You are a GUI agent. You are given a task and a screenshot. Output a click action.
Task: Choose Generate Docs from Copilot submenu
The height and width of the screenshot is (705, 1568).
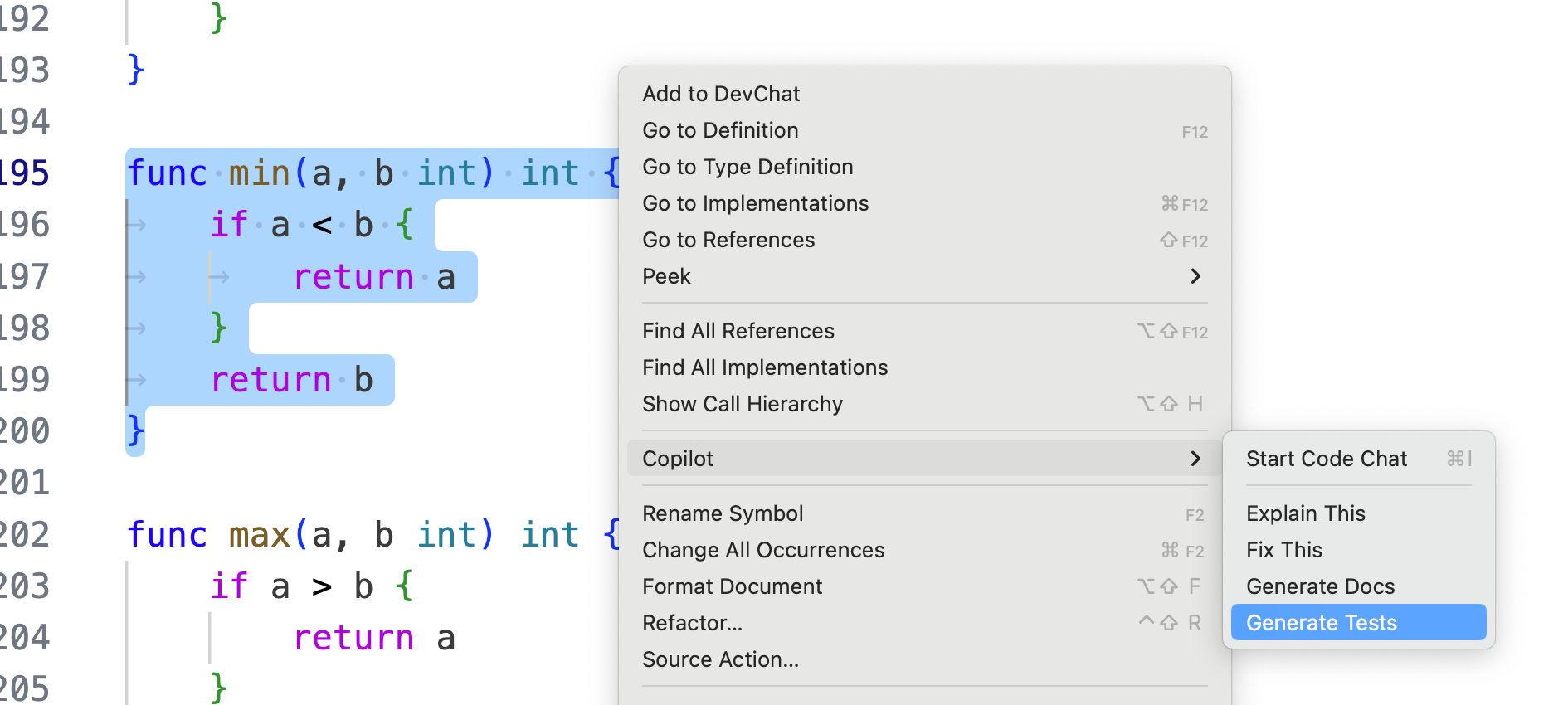1320,586
